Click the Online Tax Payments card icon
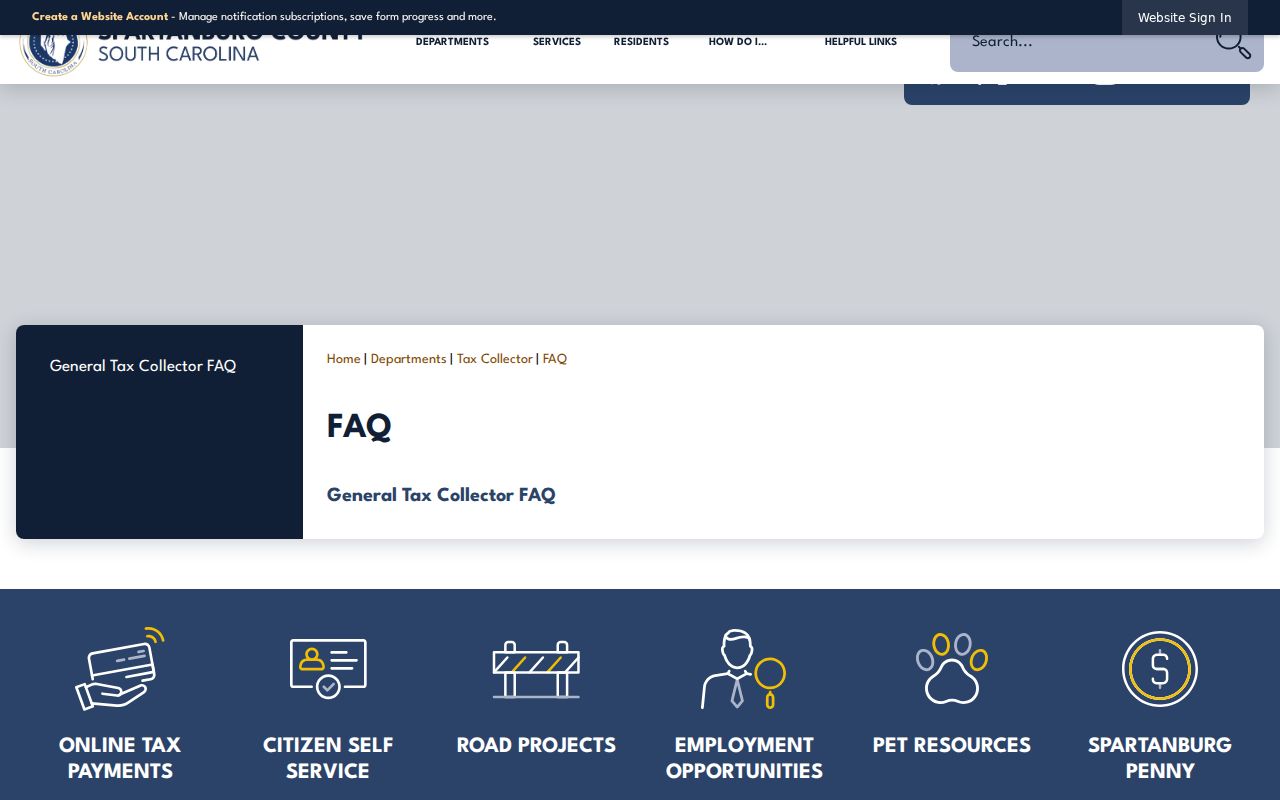The height and width of the screenshot is (800, 1280). tap(120, 669)
